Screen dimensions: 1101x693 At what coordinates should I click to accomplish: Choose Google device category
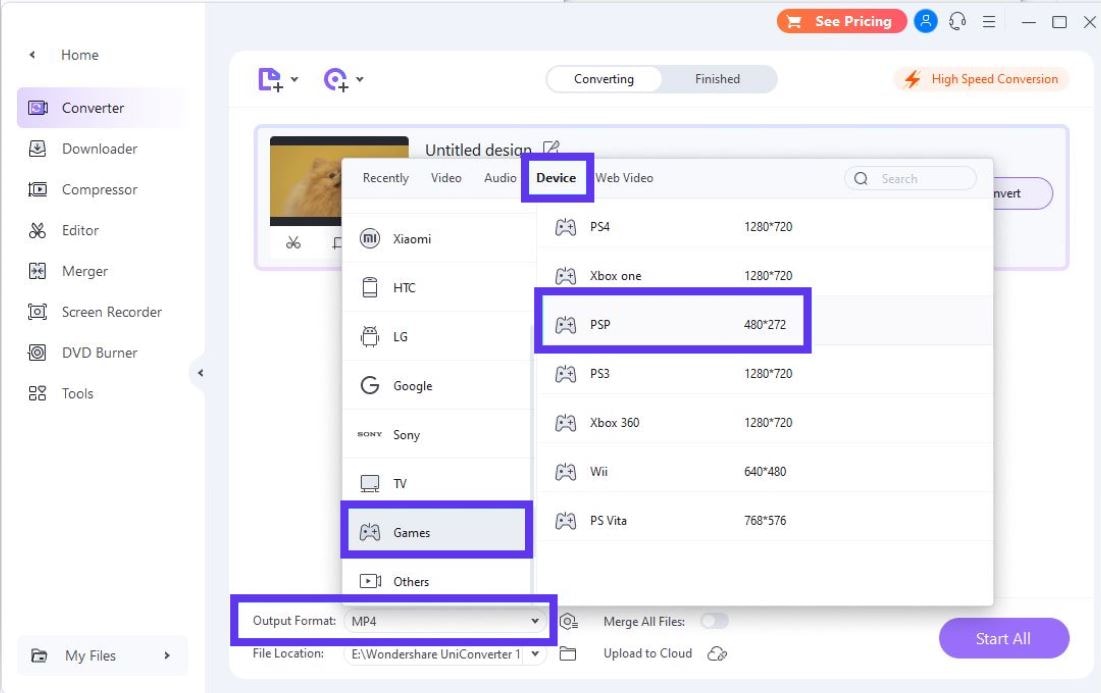(437, 385)
